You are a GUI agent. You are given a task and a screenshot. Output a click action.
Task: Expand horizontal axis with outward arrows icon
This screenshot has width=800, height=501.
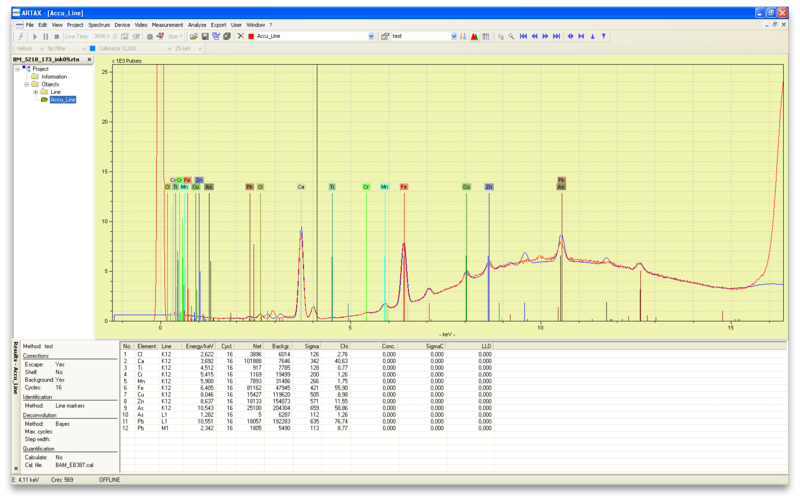[570, 36]
